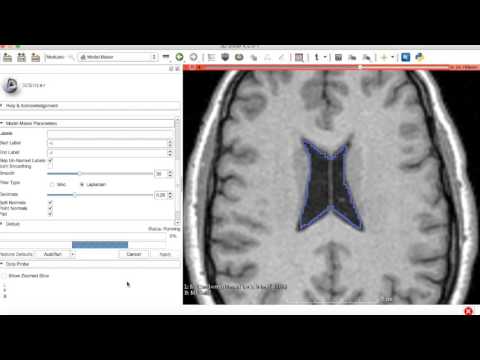Click the circular arrow icon beside the green arrow
Viewport: 480px width, 360px height.
tap(193, 57)
